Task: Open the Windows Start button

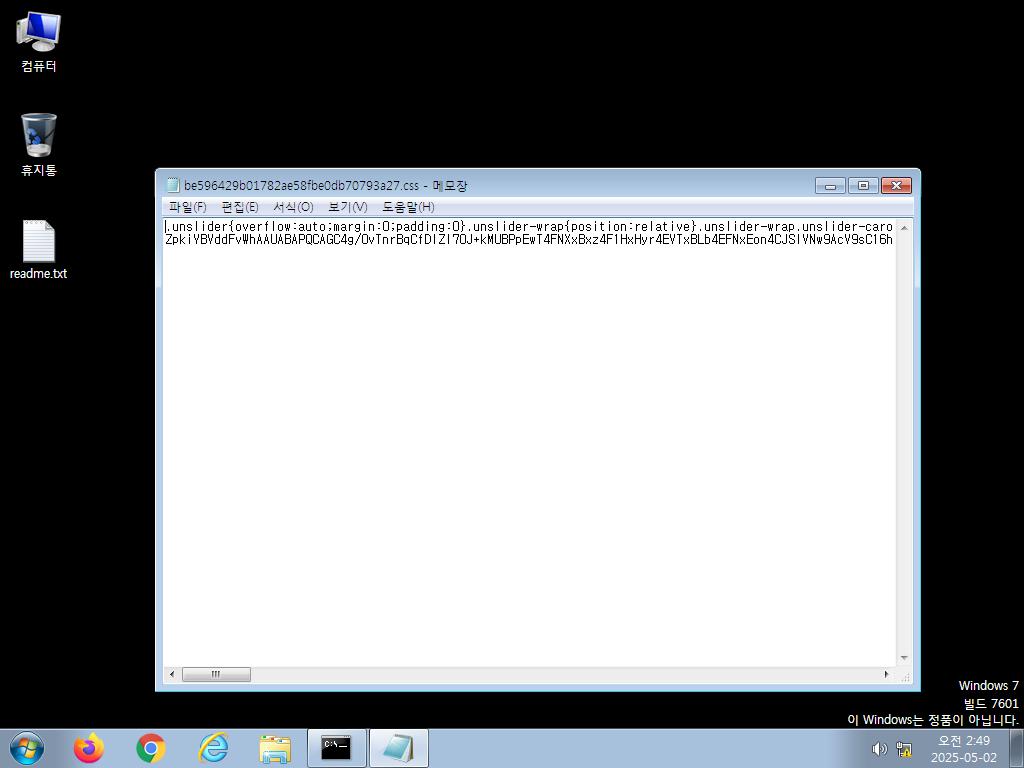Action: click(x=27, y=748)
